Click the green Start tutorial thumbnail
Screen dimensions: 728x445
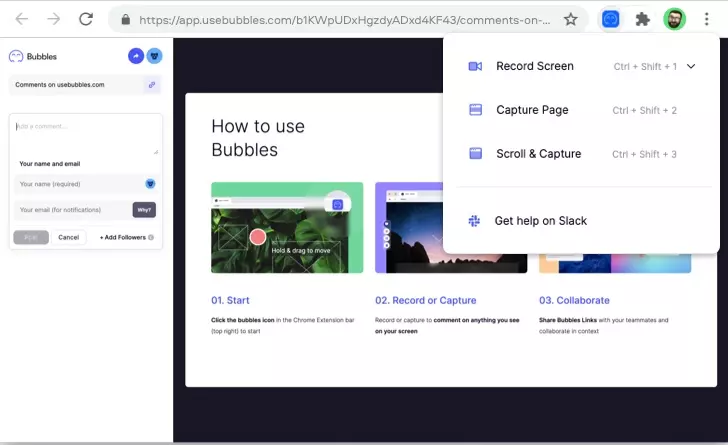point(287,228)
